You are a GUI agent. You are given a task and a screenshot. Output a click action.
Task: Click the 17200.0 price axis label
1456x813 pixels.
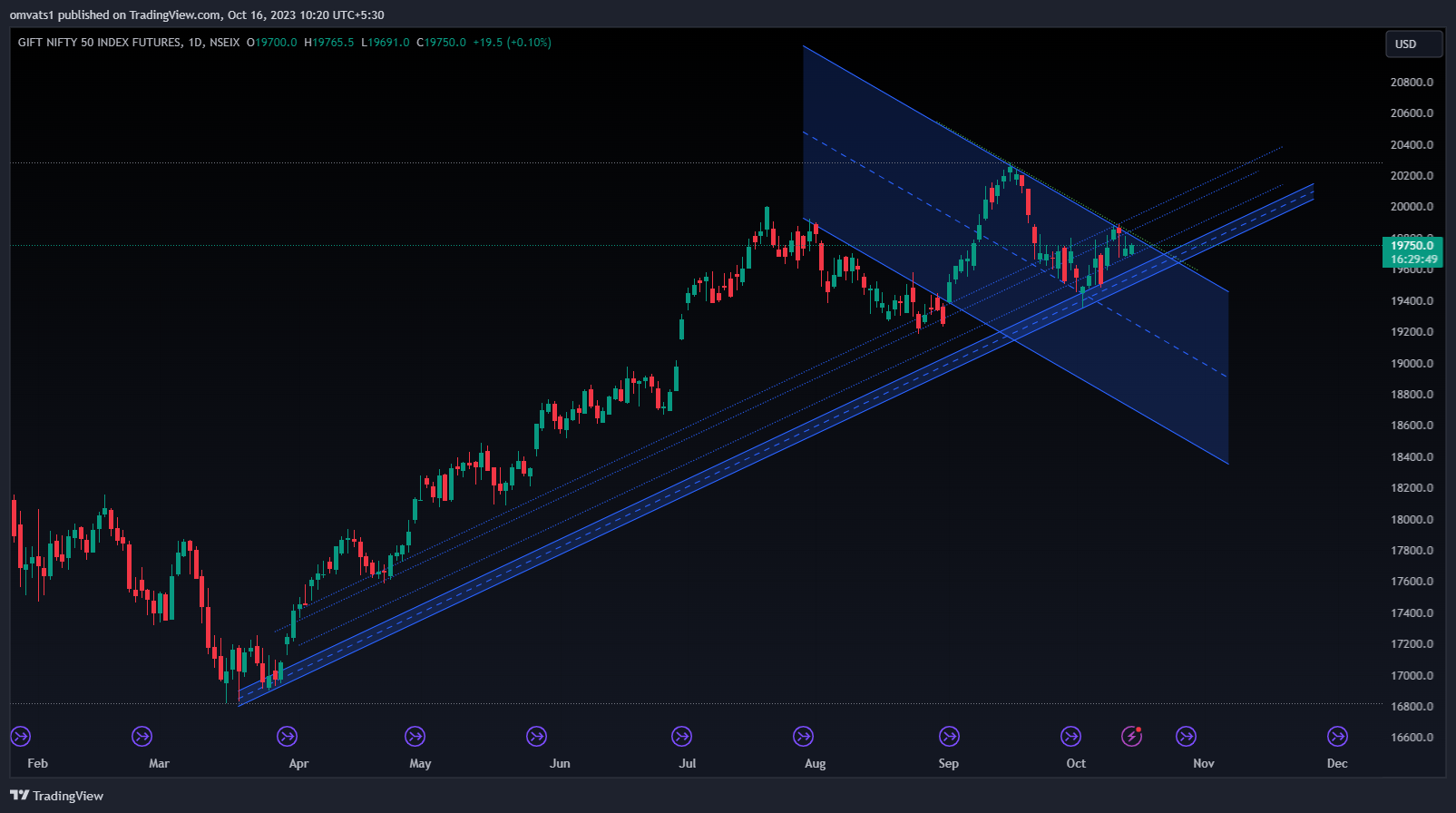click(1412, 644)
